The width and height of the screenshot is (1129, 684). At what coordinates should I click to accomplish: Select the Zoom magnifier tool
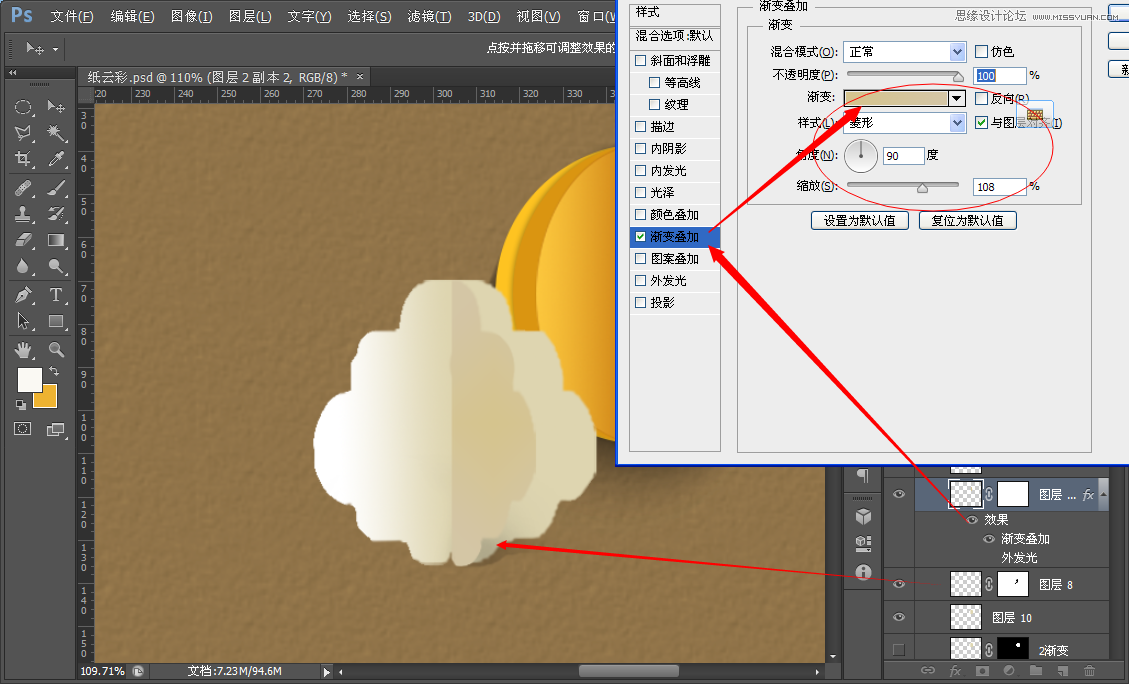[56, 350]
